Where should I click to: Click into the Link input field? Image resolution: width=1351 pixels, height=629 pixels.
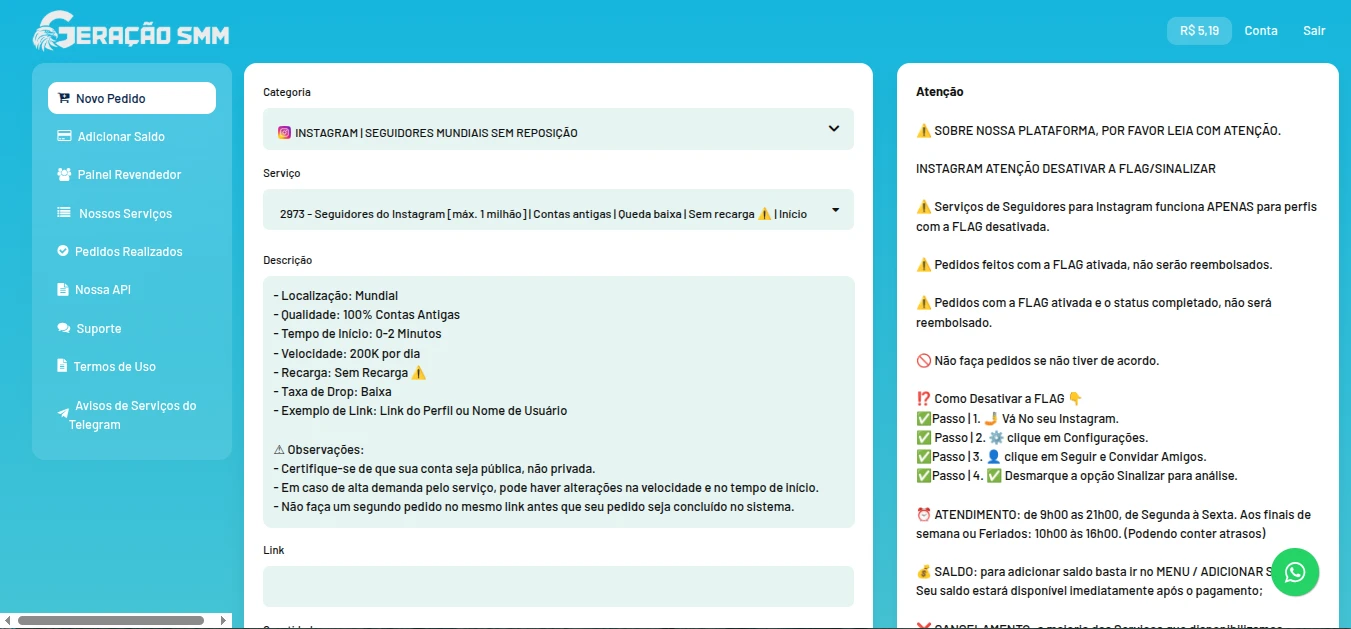pyautogui.click(x=558, y=586)
